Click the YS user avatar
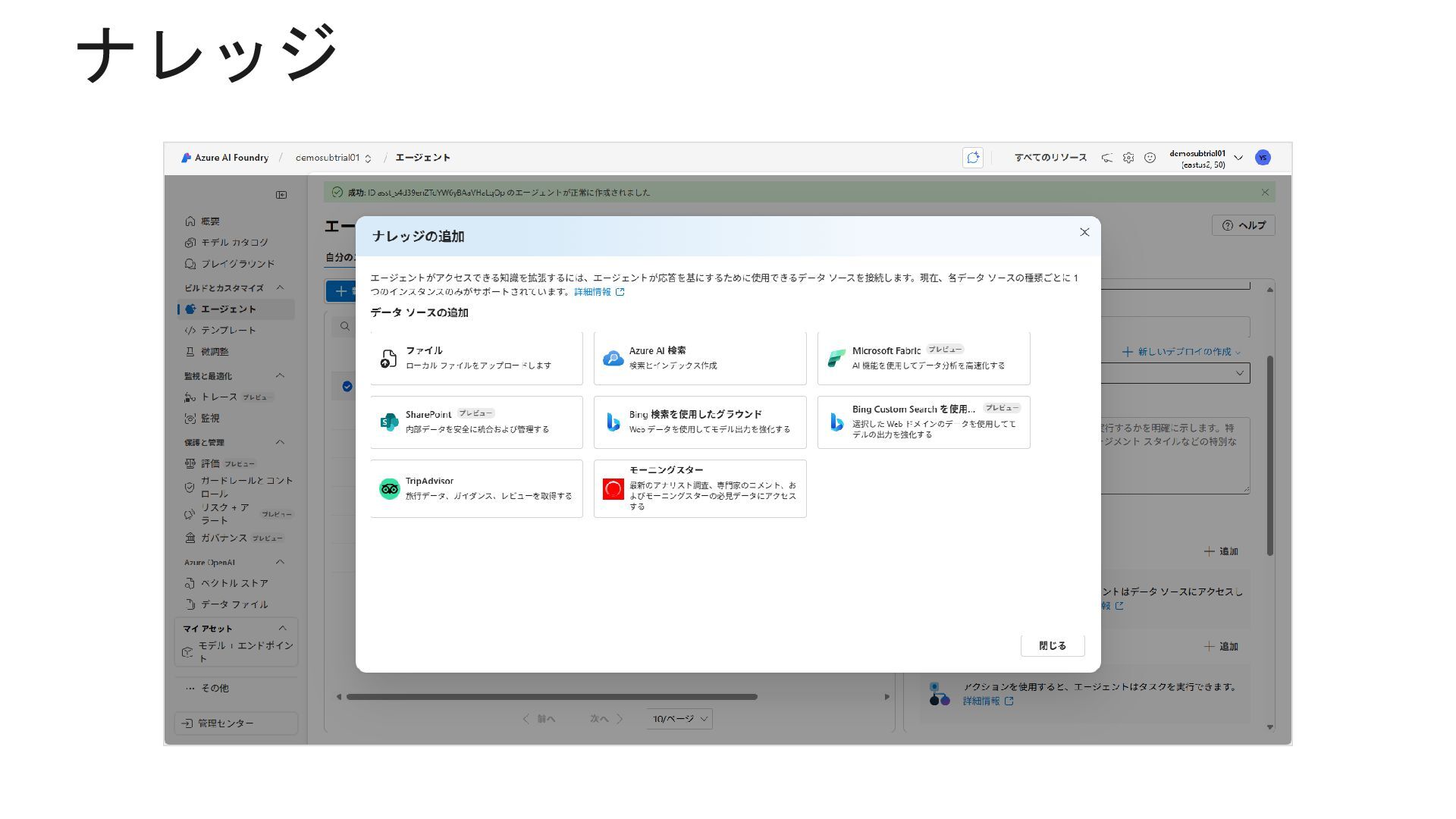This screenshot has height=819, width=1456. (x=1263, y=158)
